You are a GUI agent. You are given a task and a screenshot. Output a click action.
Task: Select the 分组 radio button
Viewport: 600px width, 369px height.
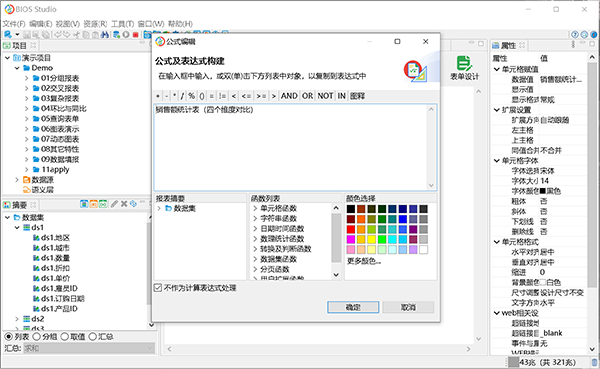coord(37,337)
